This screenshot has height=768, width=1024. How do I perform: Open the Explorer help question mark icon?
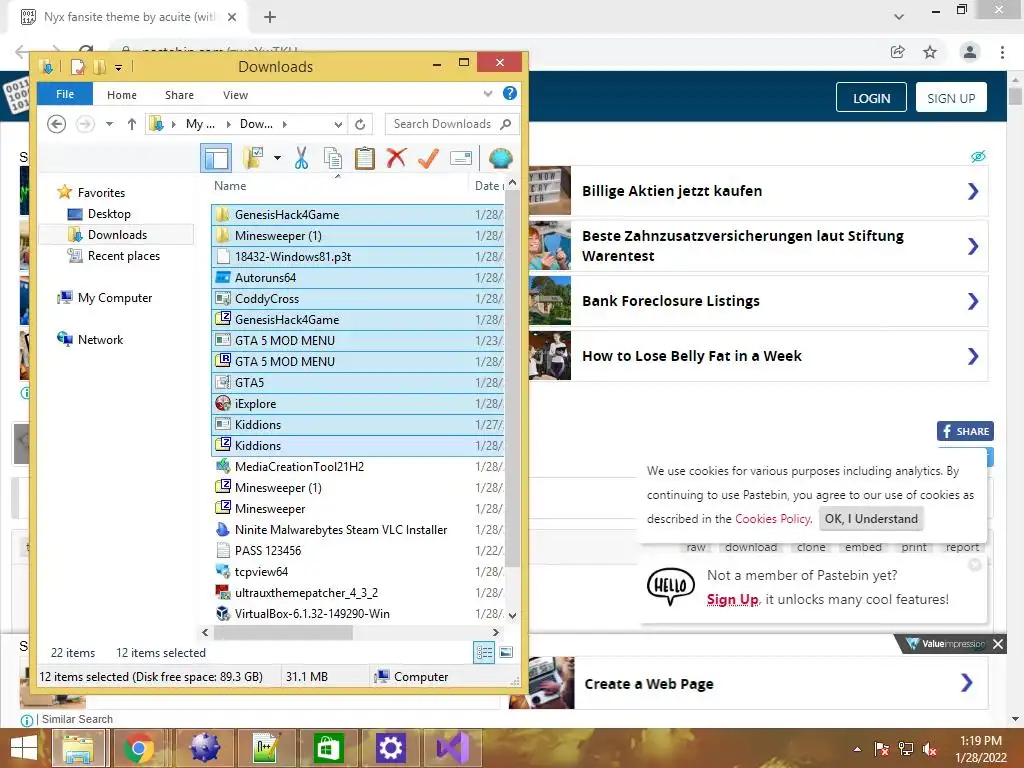[510, 93]
